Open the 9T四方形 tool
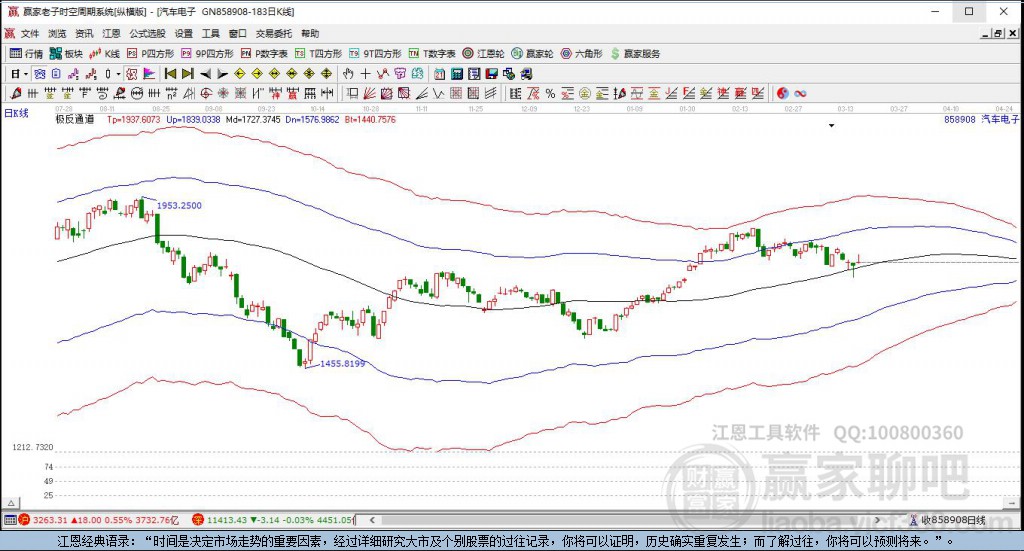 376,54
